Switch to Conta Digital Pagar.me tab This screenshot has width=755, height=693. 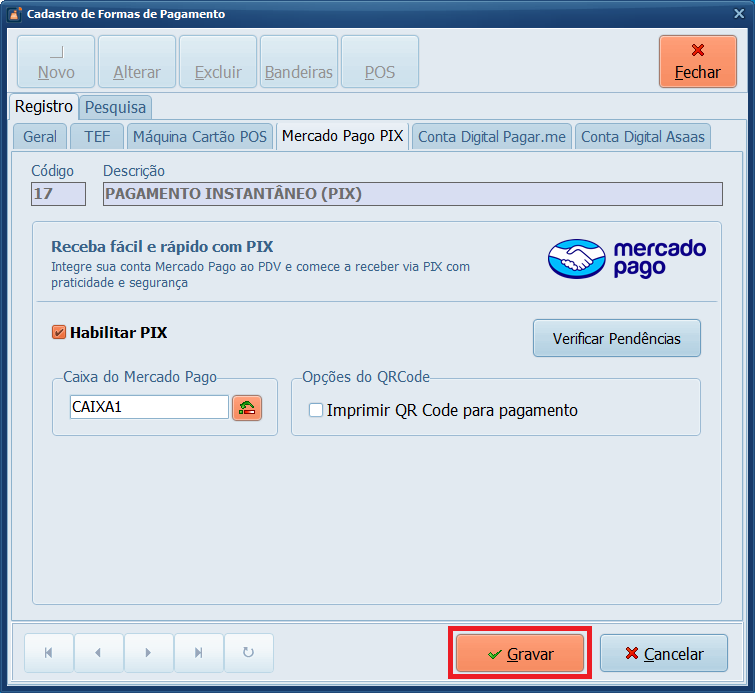[x=492, y=137]
